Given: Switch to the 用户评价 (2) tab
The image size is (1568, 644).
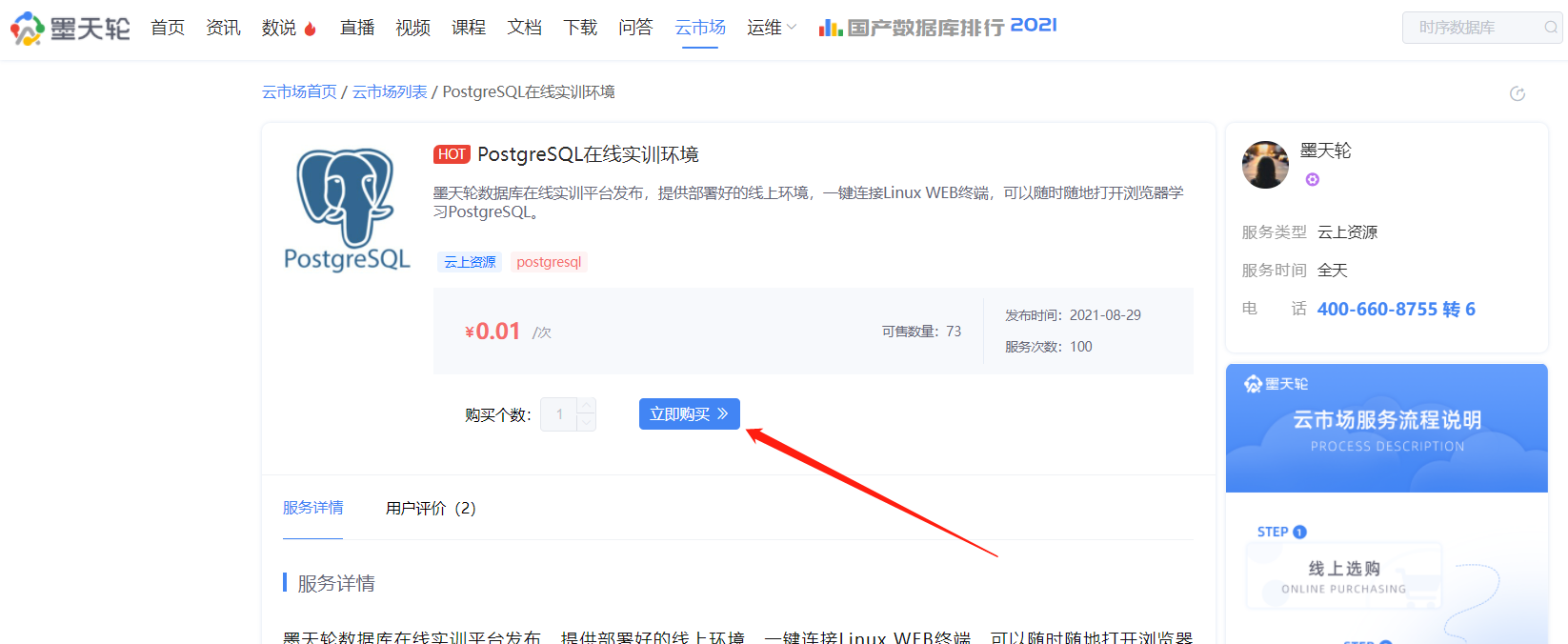Looking at the screenshot, I should (x=431, y=508).
